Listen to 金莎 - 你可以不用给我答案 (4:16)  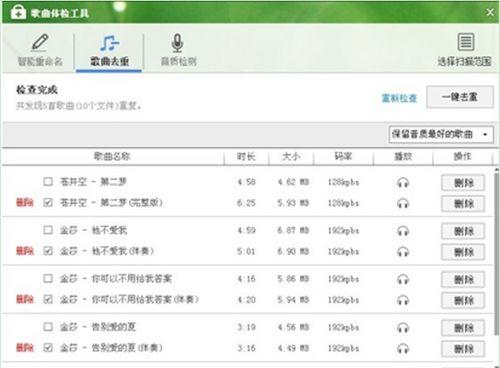click(x=403, y=279)
